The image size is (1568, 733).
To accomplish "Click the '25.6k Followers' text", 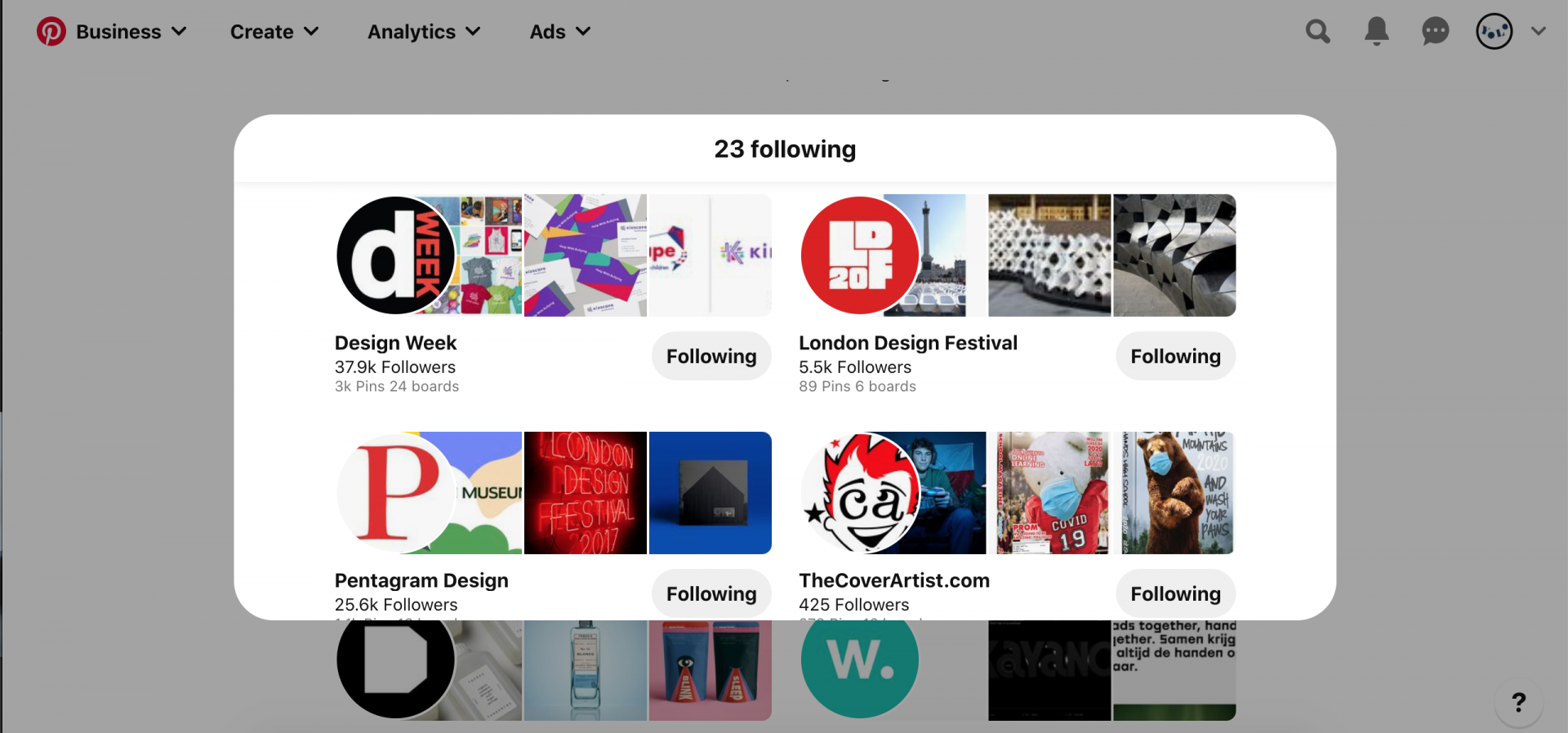I will click(396, 605).
